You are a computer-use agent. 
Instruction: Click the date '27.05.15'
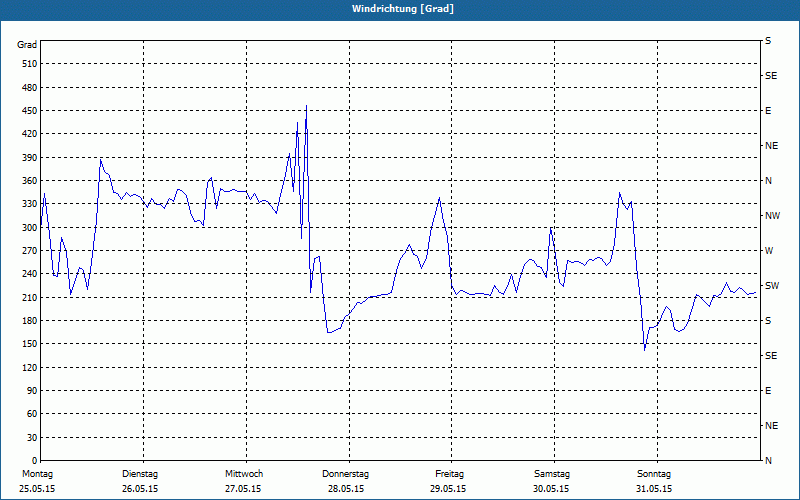click(x=243, y=489)
